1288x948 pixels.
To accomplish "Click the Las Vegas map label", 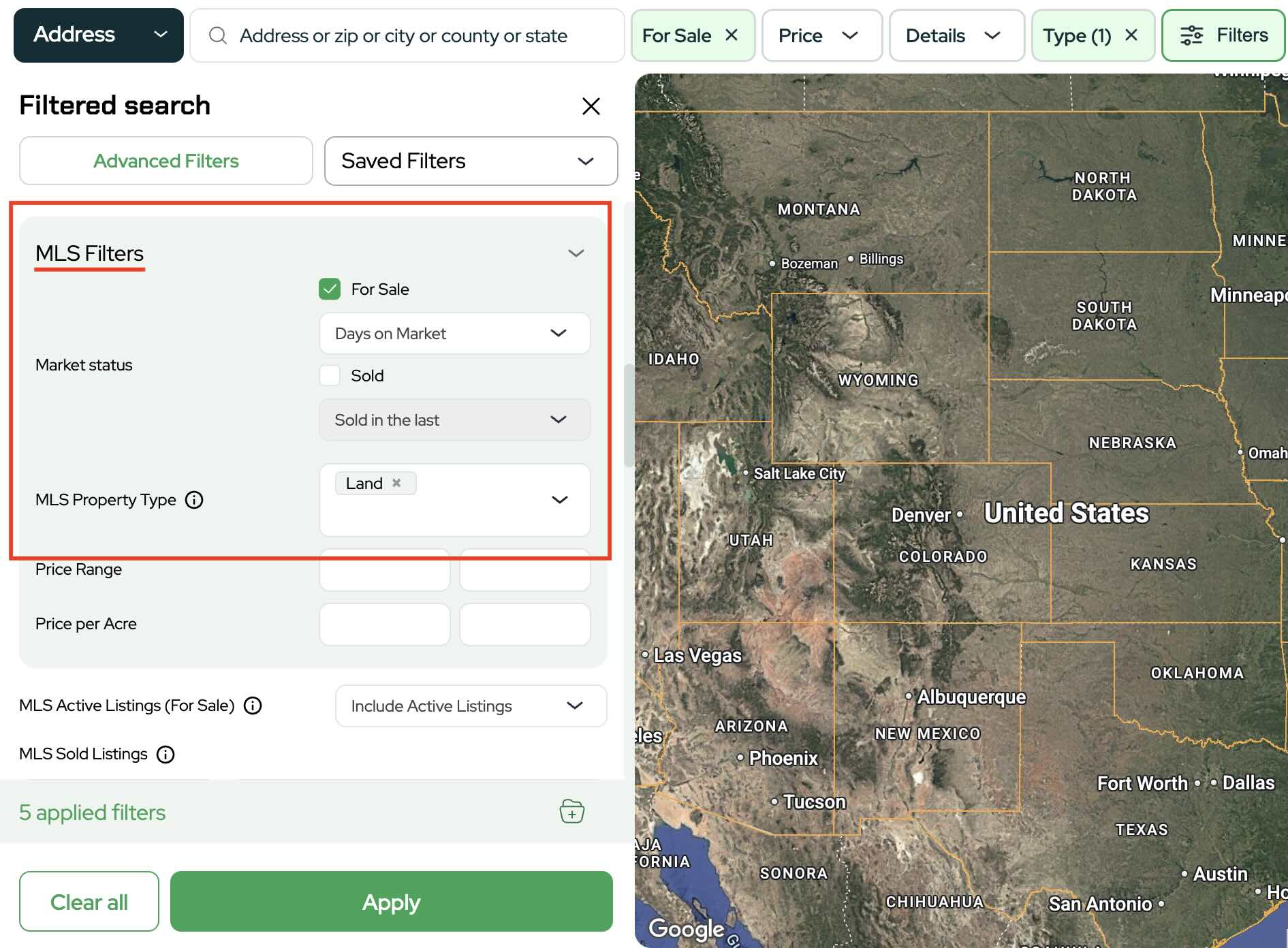I will [697, 655].
